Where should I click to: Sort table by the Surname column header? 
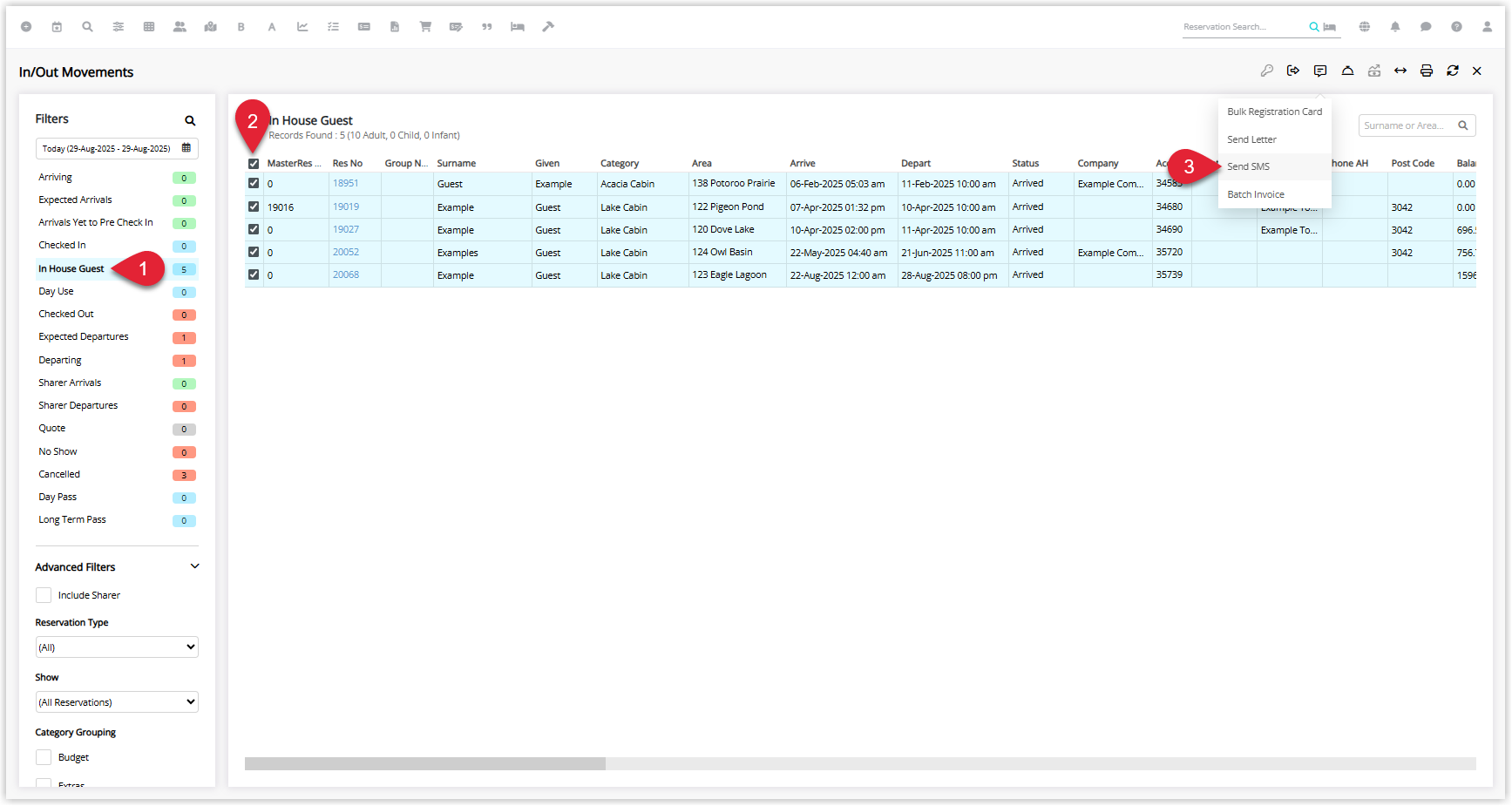coord(457,164)
